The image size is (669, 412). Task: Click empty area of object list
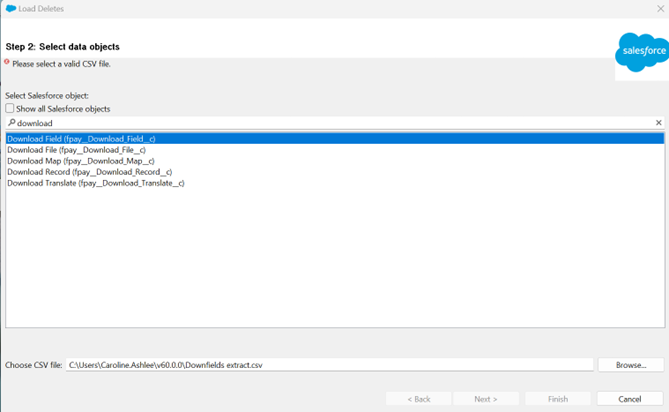pyautogui.click(x=335, y=260)
